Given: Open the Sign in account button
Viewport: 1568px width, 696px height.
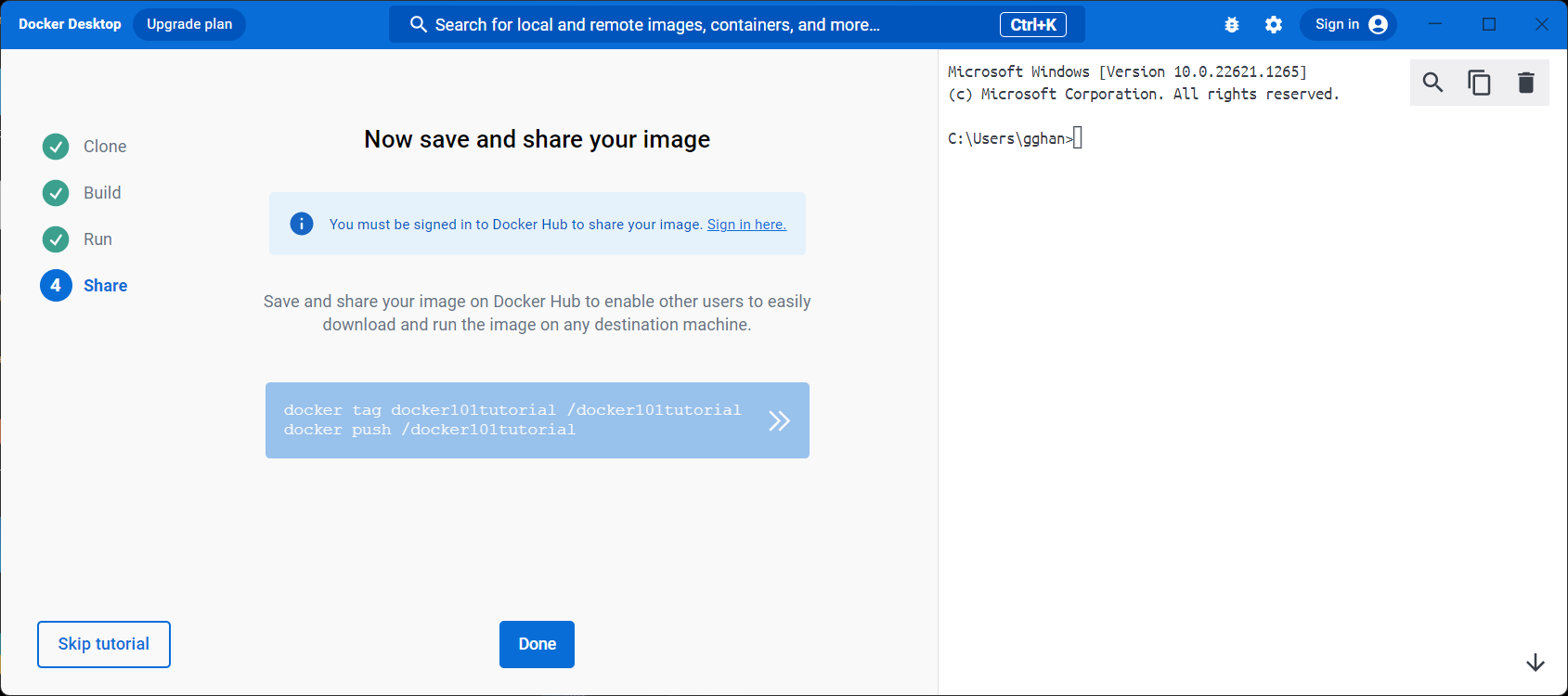Looking at the screenshot, I should [1349, 24].
